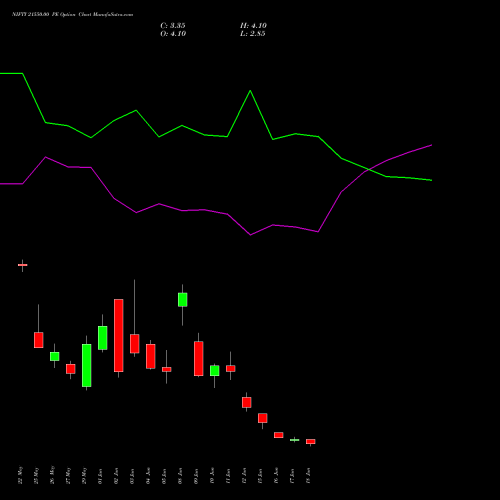500x500 pixels.
Task: Click the green candlestick for 08 Jun
Action: coord(183,300)
